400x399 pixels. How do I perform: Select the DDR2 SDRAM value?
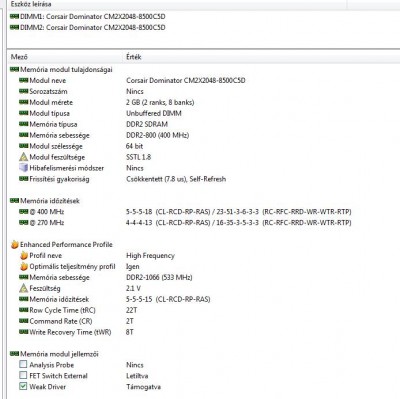coord(147,124)
